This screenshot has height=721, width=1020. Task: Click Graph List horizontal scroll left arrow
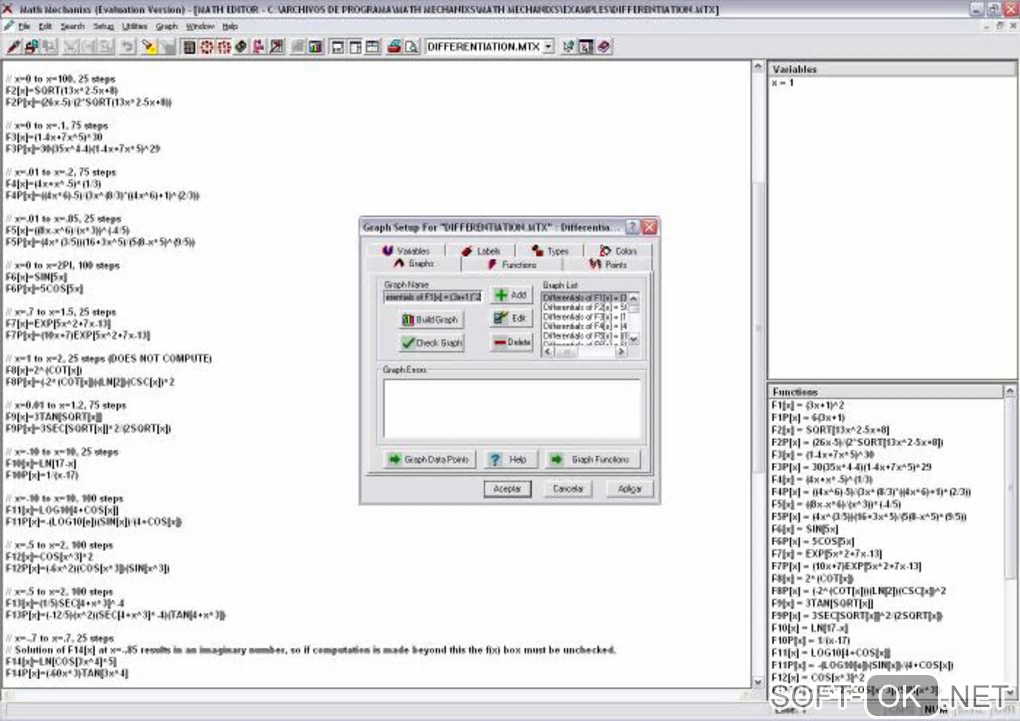click(548, 351)
